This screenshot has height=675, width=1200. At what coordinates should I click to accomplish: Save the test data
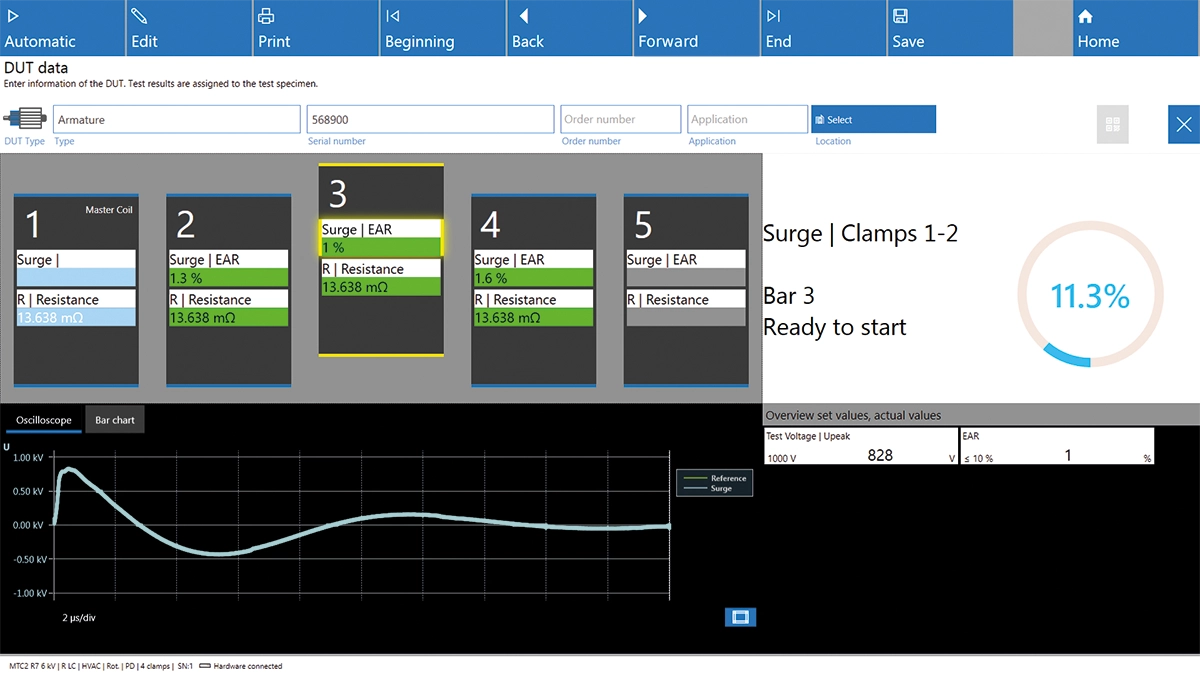point(948,28)
